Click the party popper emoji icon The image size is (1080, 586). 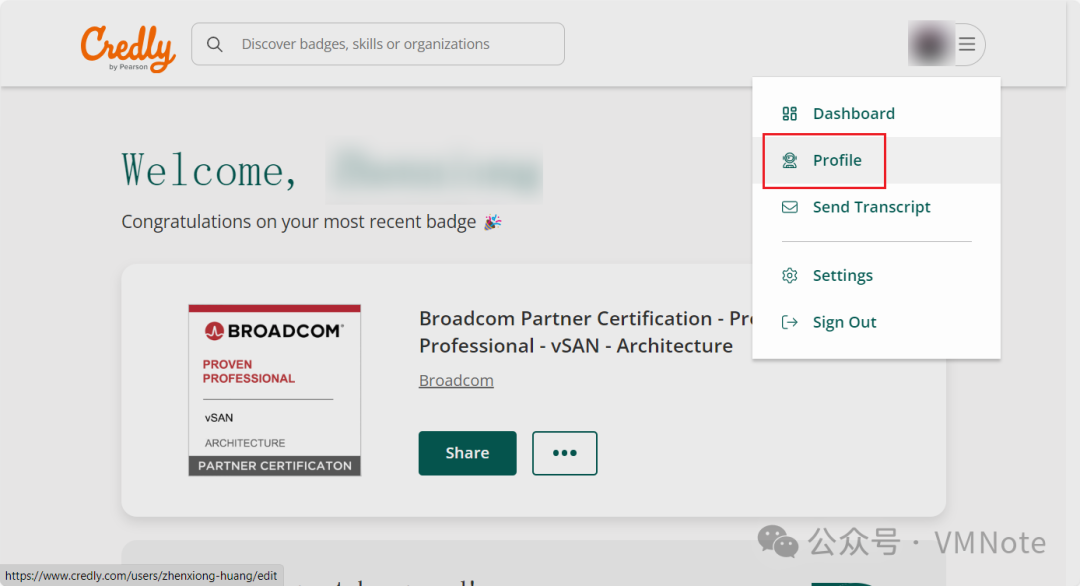click(492, 222)
